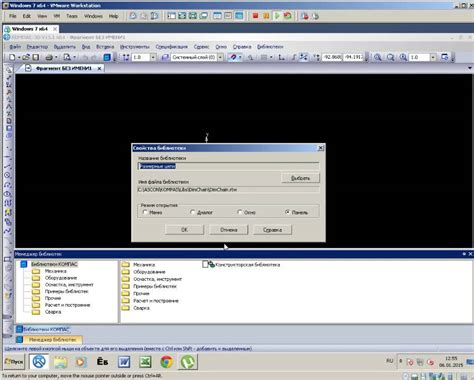The height and width of the screenshot is (380, 474).
Task: Click the Full screen icon in VMware toolbar
Action: tap(182, 16)
